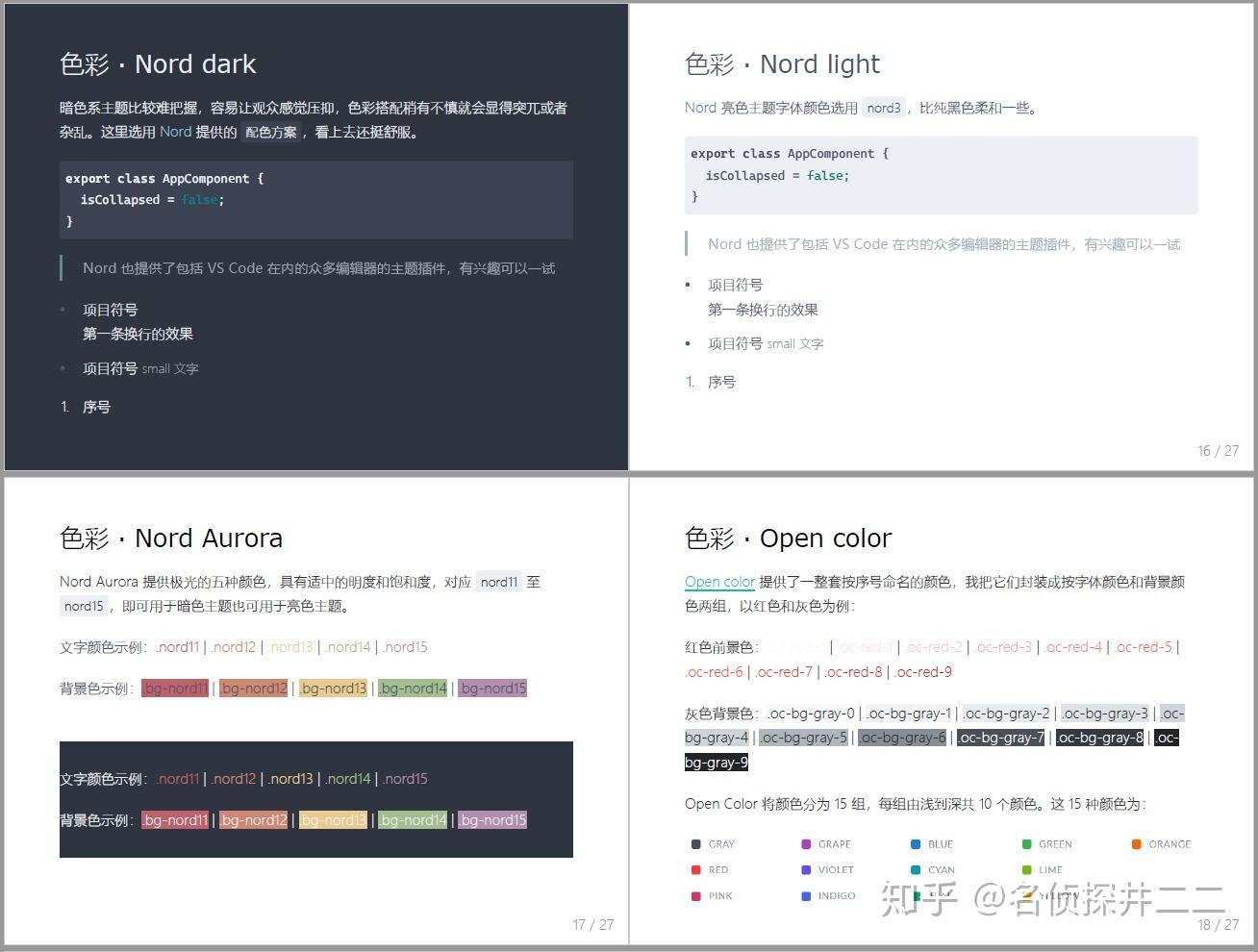
Task: Click the RED color square icon
Action: click(696, 869)
